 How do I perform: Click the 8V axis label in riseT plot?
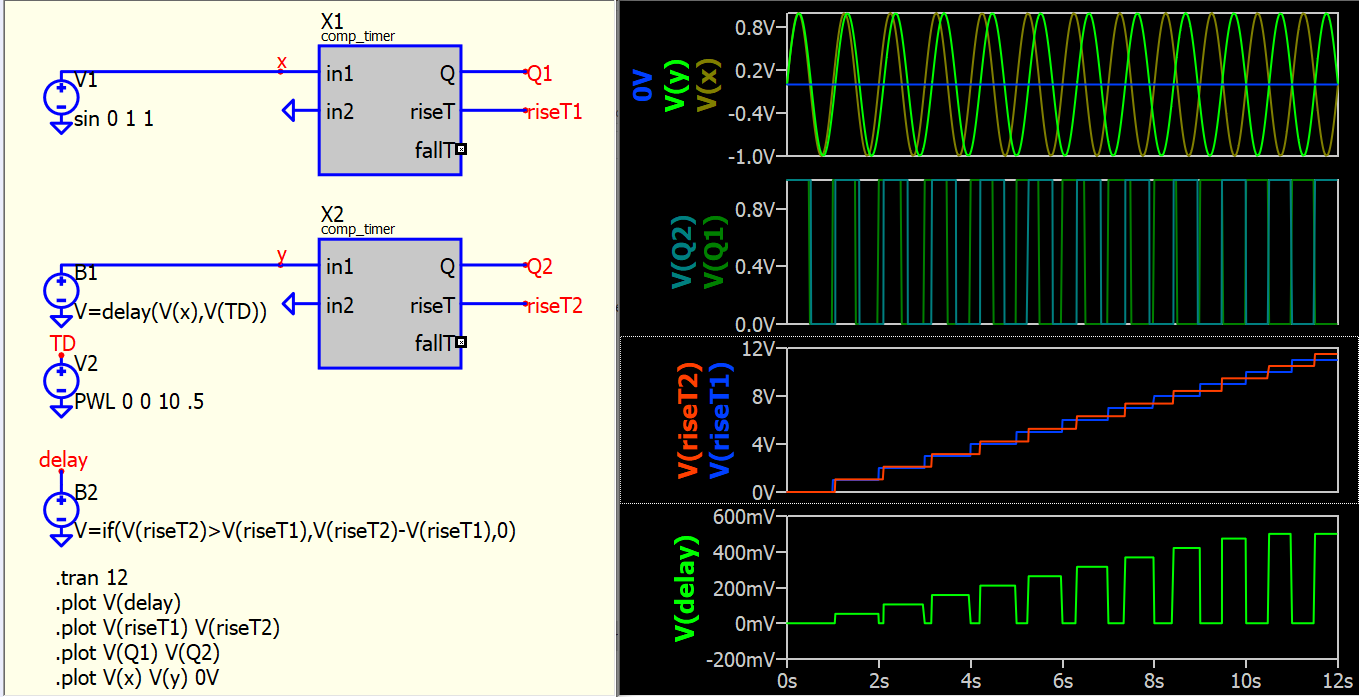coord(765,396)
